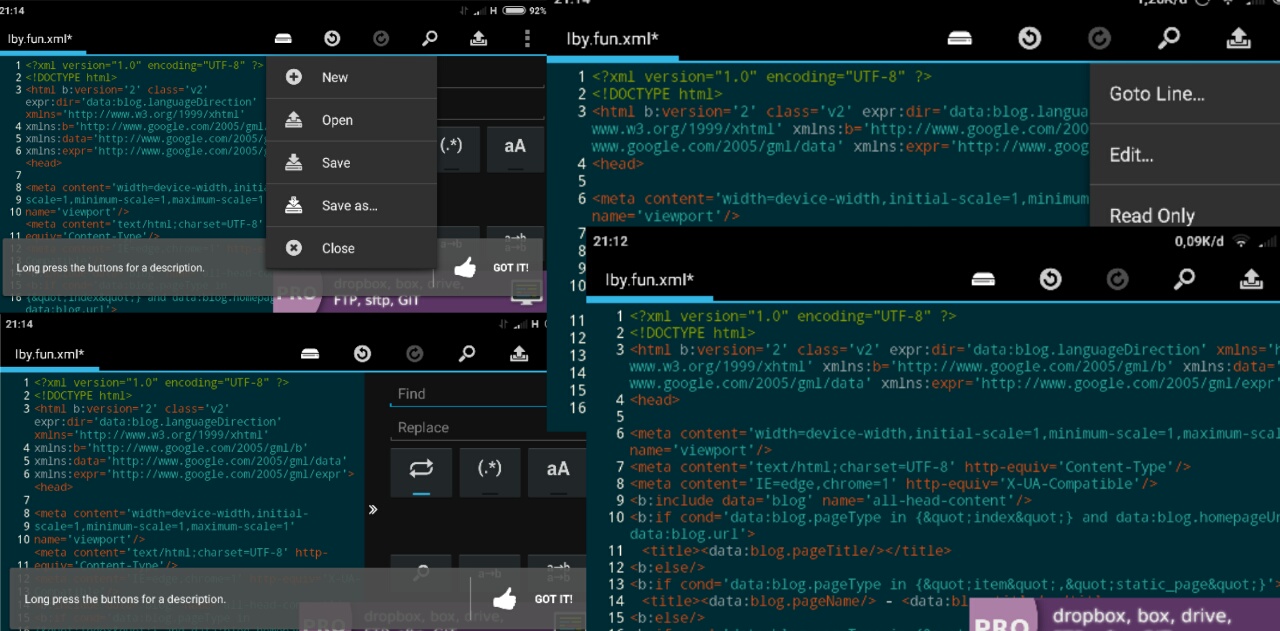The width and height of the screenshot is (1280, 631).
Task: Place cursor on first <b:else/> line, bottom-right
Action: coord(666,567)
